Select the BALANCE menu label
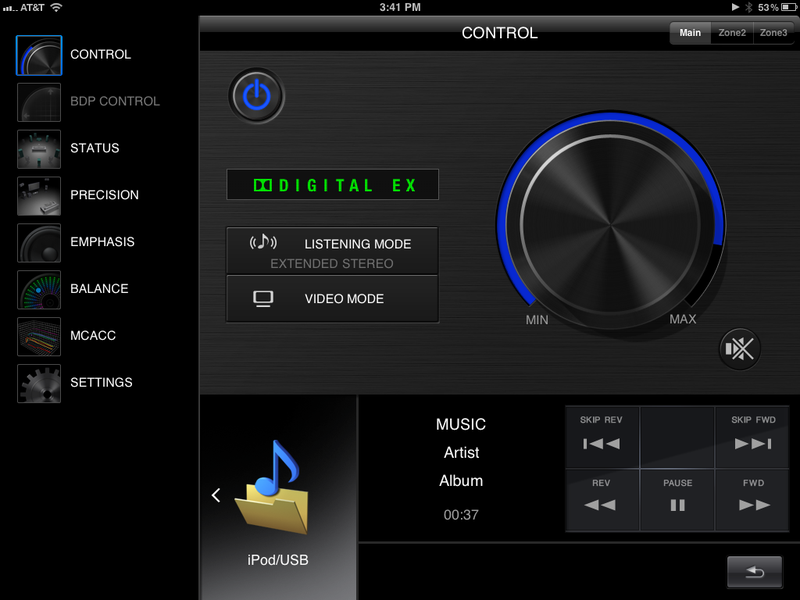Screen dimensions: 800x600 coord(99,289)
